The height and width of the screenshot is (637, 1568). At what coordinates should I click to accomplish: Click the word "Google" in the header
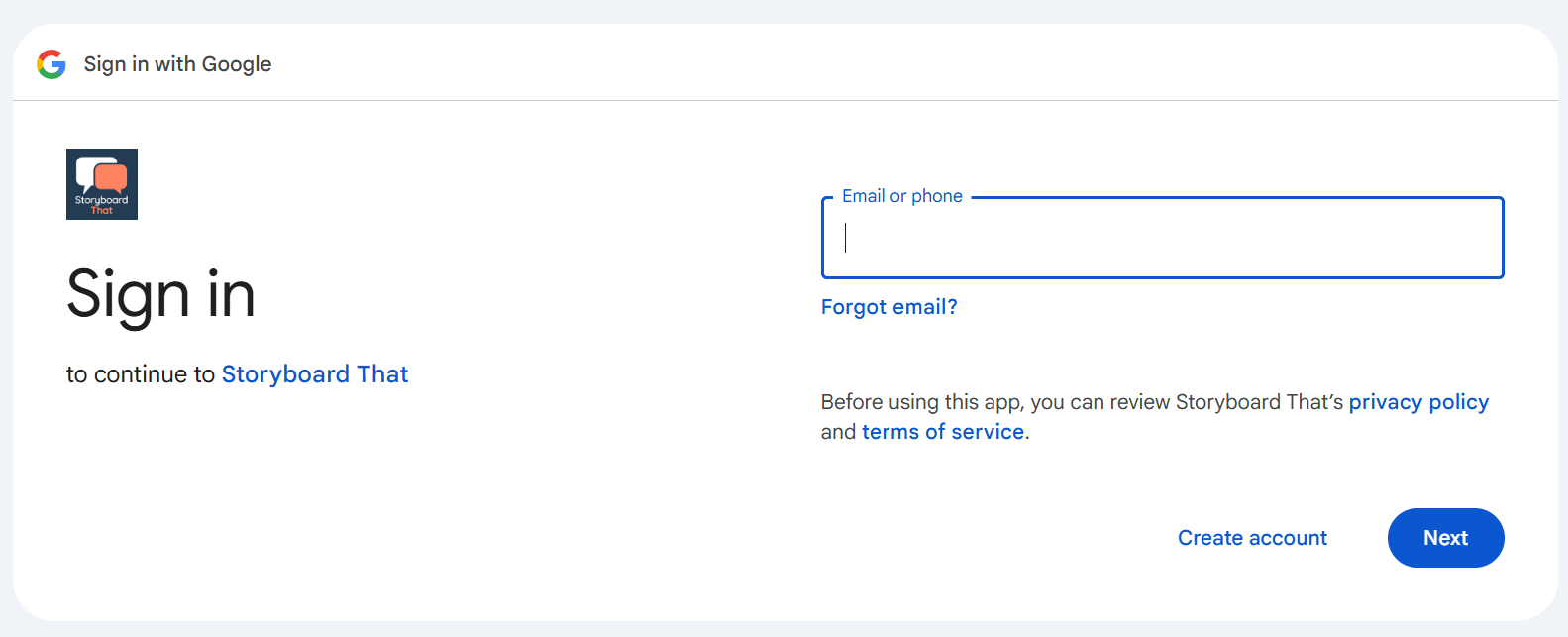[237, 64]
